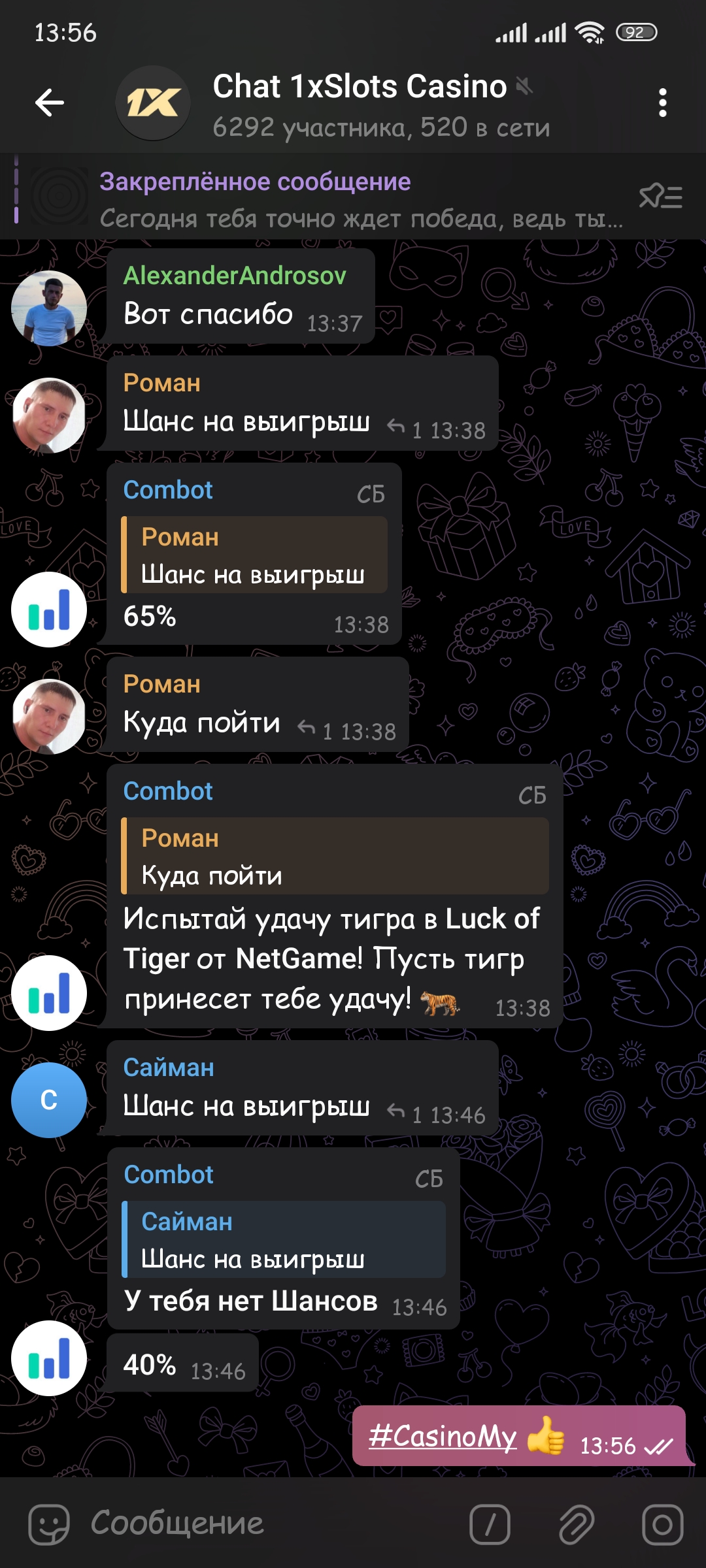Tap the paperclip attach icon
Screen dimensions: 706x1568
click(577, 1524)
